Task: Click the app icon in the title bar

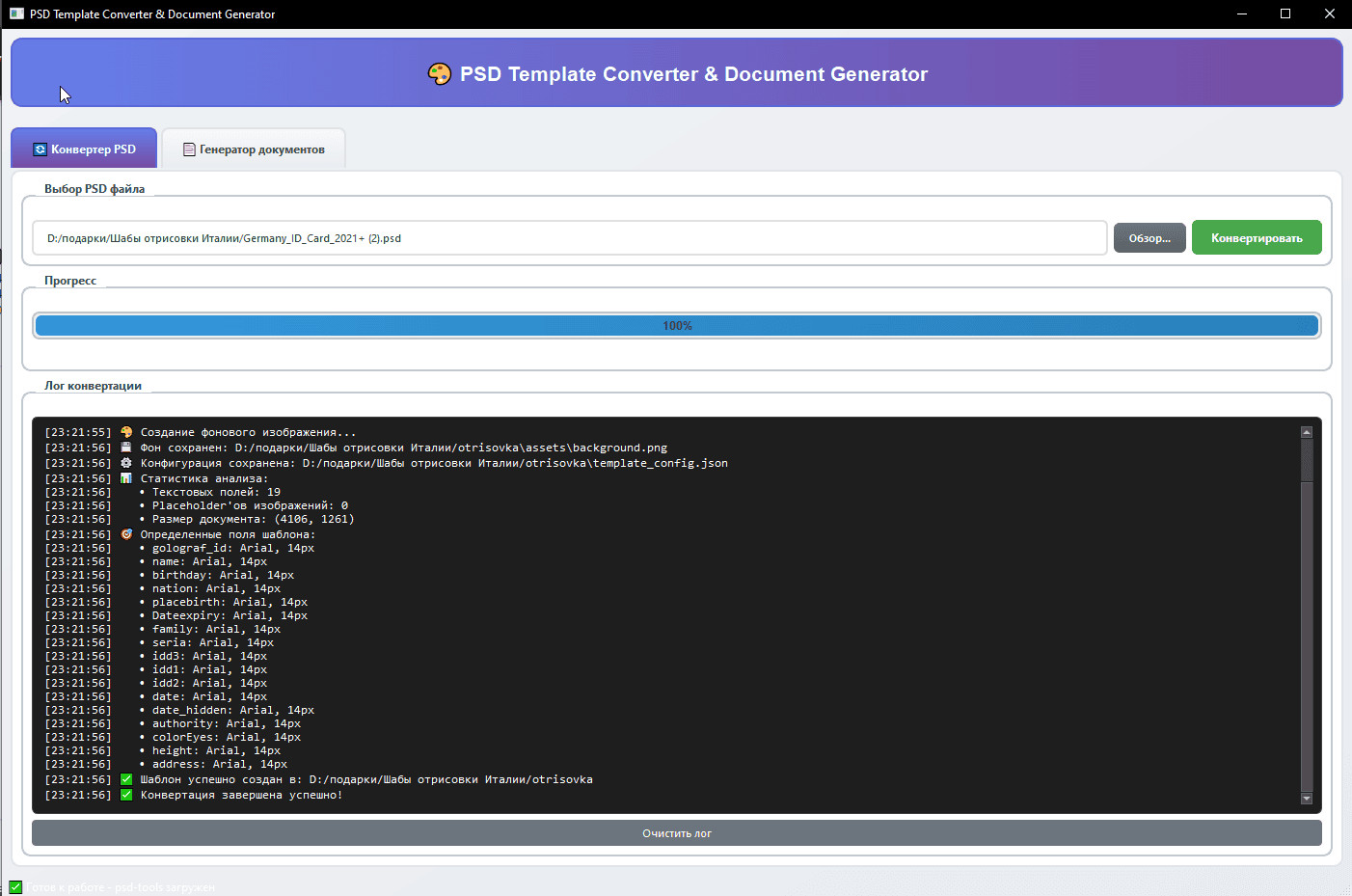Action: coord(16,14)
